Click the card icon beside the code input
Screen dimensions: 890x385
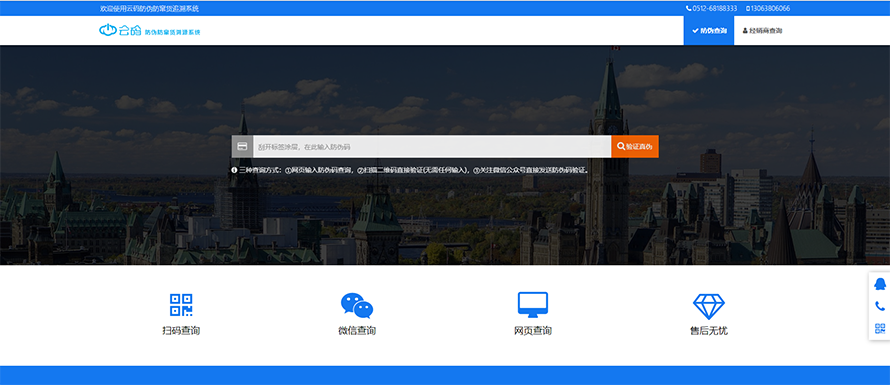pos(242,147)
